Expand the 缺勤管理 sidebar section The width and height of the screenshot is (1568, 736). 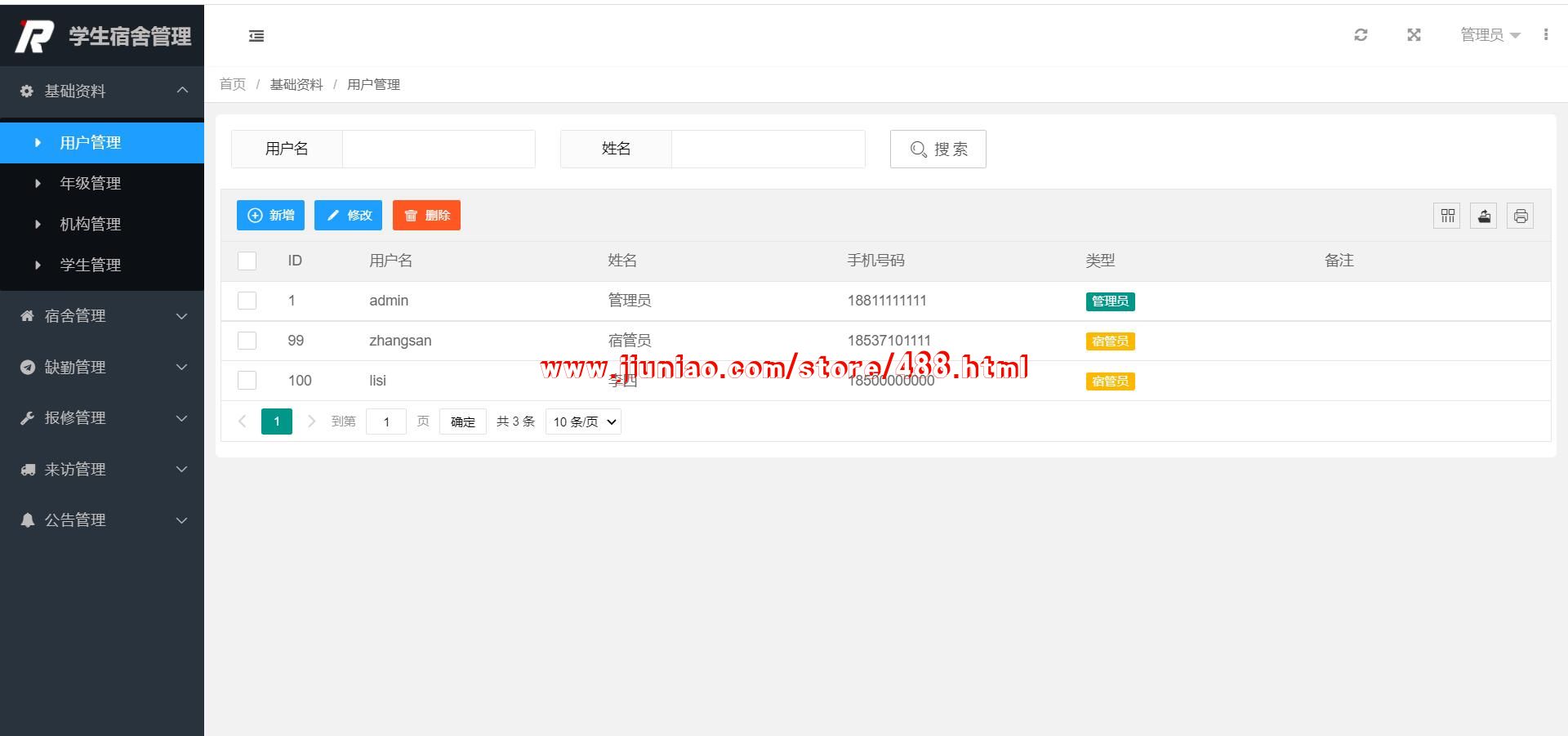tap(102, 367)
